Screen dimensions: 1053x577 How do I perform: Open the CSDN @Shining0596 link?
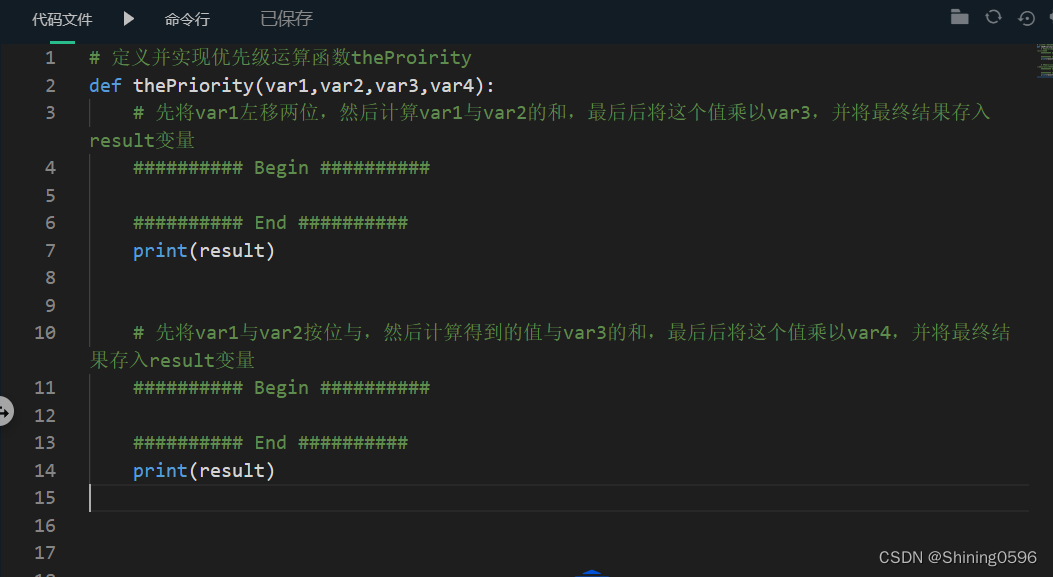pos(958,557)
